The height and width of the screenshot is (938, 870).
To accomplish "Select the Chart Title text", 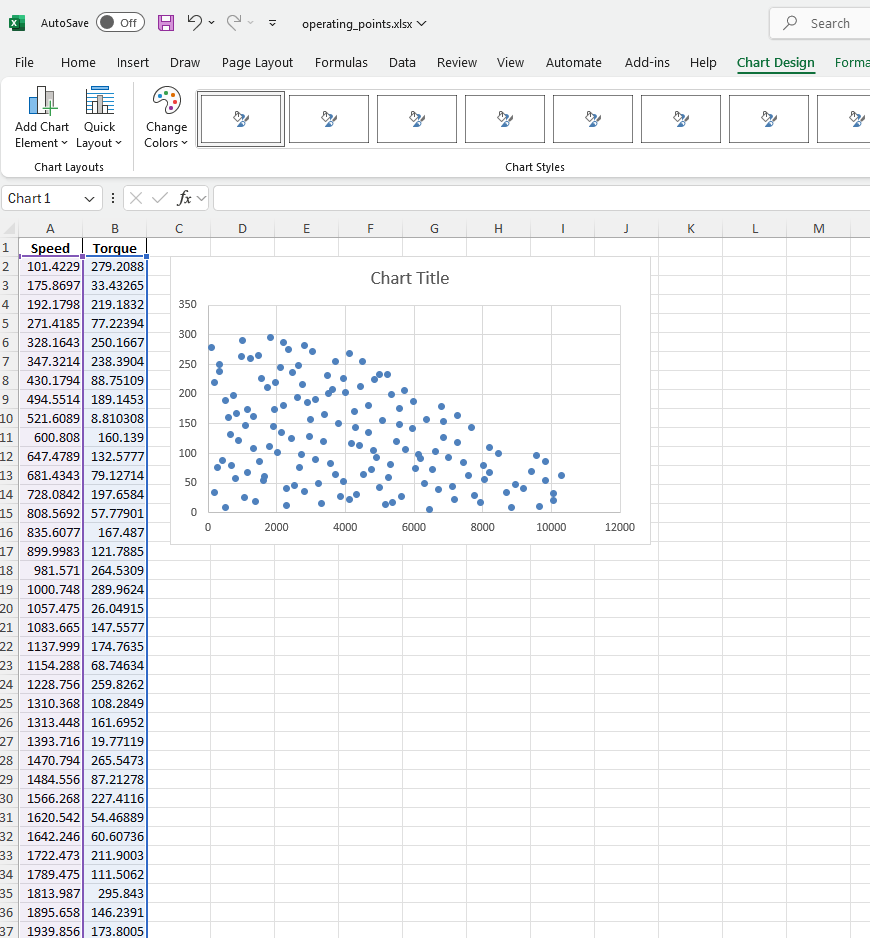I will pyautogui.click(x=410, y=278).
